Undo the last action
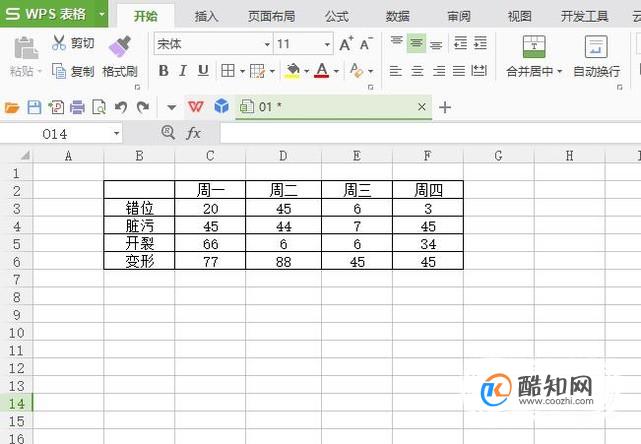This screenshot has height=444, width=641. [121, 107]
